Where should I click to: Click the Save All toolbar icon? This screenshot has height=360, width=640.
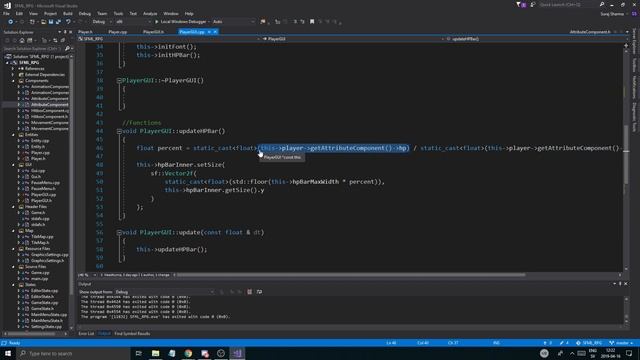click(x=58, y=22)
